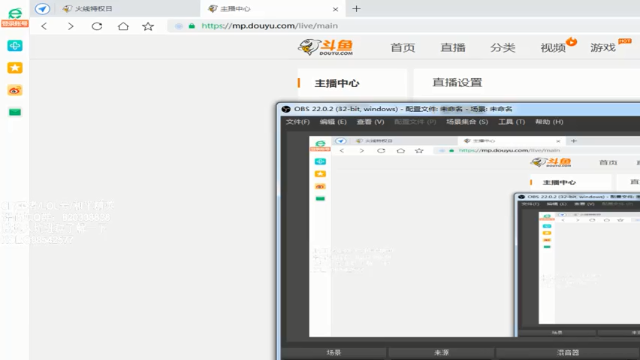Bookmark the page with the star icon

point(148,26)
